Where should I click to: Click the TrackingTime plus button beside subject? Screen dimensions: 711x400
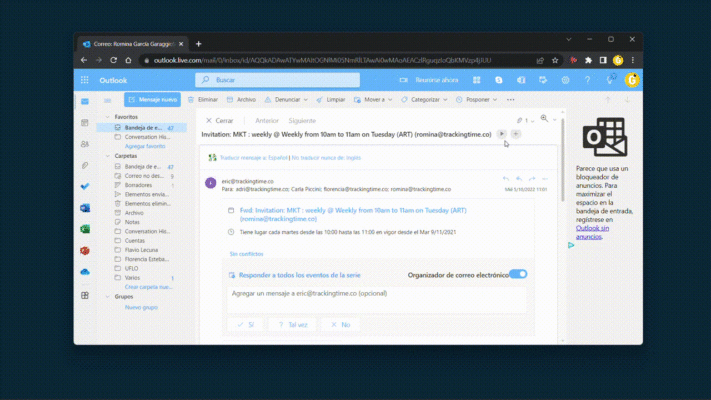tap(516, 134)
